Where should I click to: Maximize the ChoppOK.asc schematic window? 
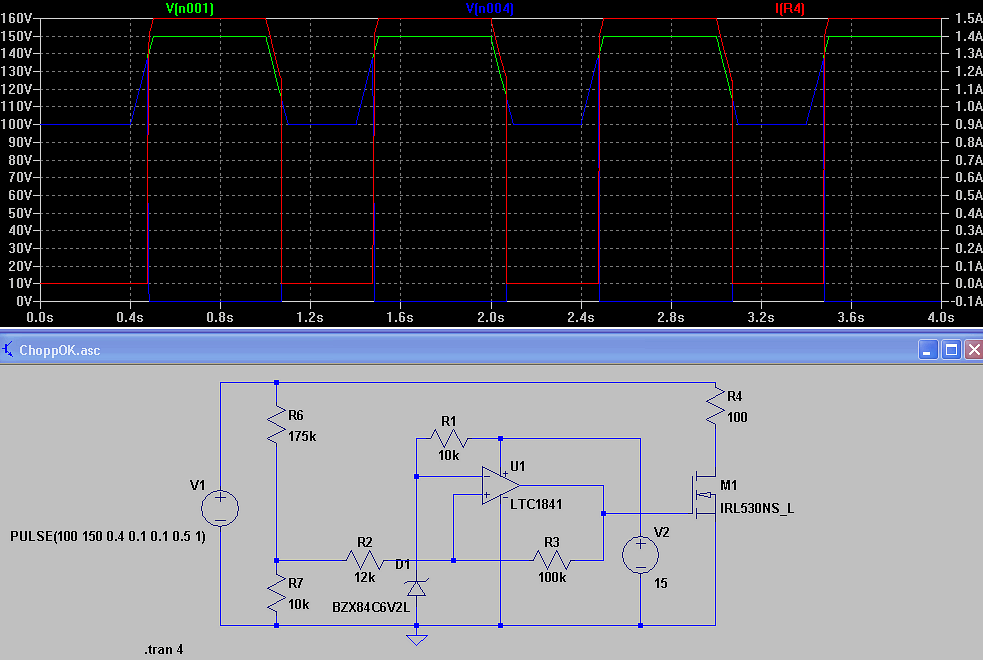click(x=951, y=350)
